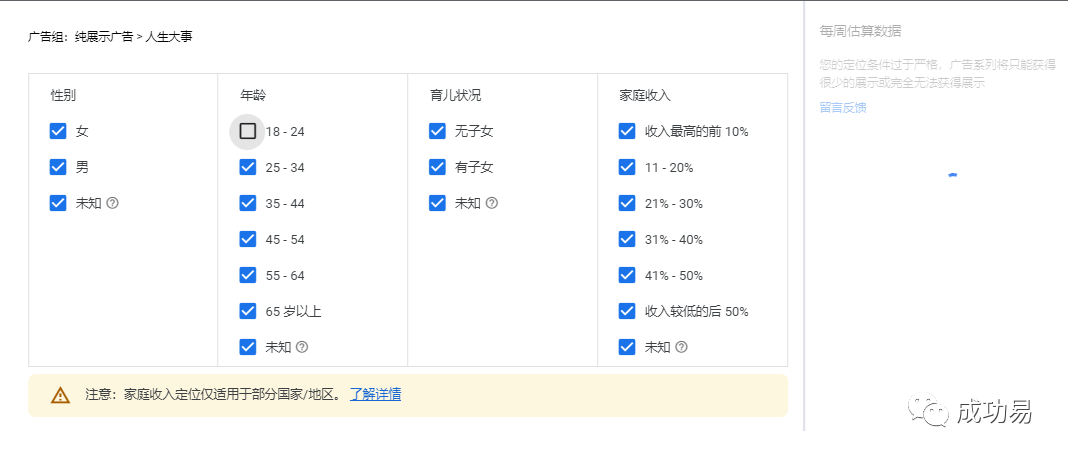The height and width of the screenshot is (458, 1068).
Task: Click 人生大事 in the breadcrumb
Action: pos(169,37)
